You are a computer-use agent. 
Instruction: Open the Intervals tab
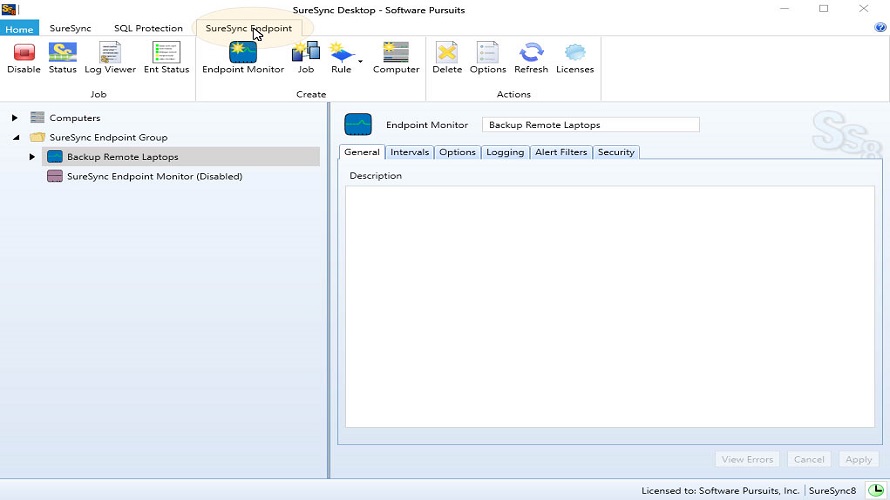409,152
